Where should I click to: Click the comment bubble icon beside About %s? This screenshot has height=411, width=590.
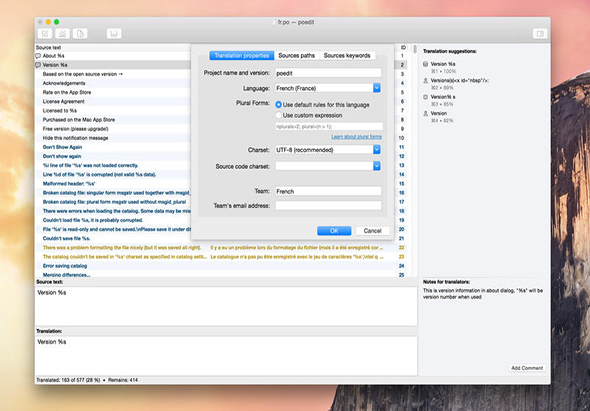[38, 56]
